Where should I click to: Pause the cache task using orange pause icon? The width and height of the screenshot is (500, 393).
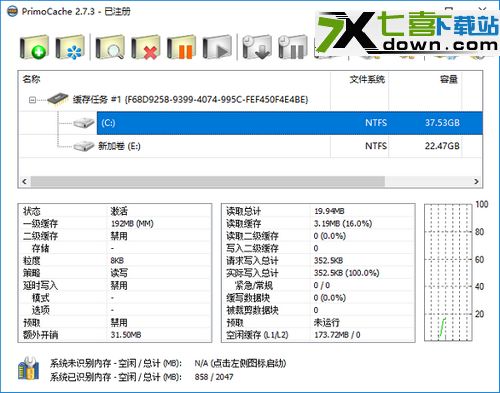tap(181, 47)
